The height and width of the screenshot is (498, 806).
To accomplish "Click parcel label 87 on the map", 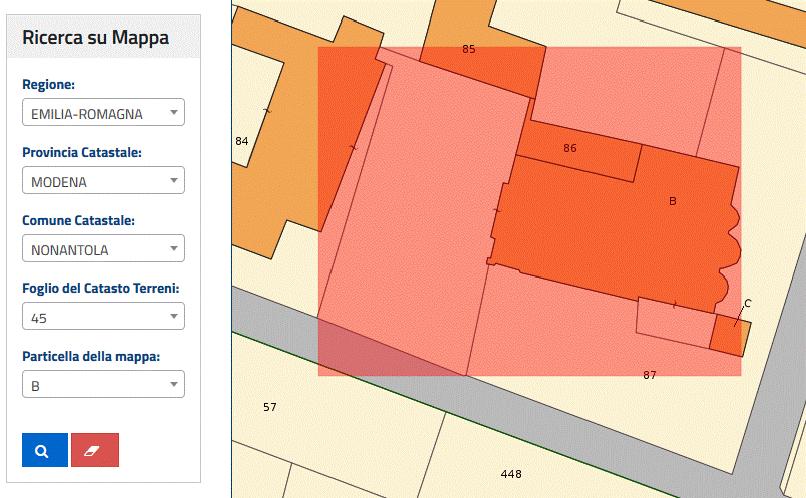I will pyautogui.click(x=650, y=375).
